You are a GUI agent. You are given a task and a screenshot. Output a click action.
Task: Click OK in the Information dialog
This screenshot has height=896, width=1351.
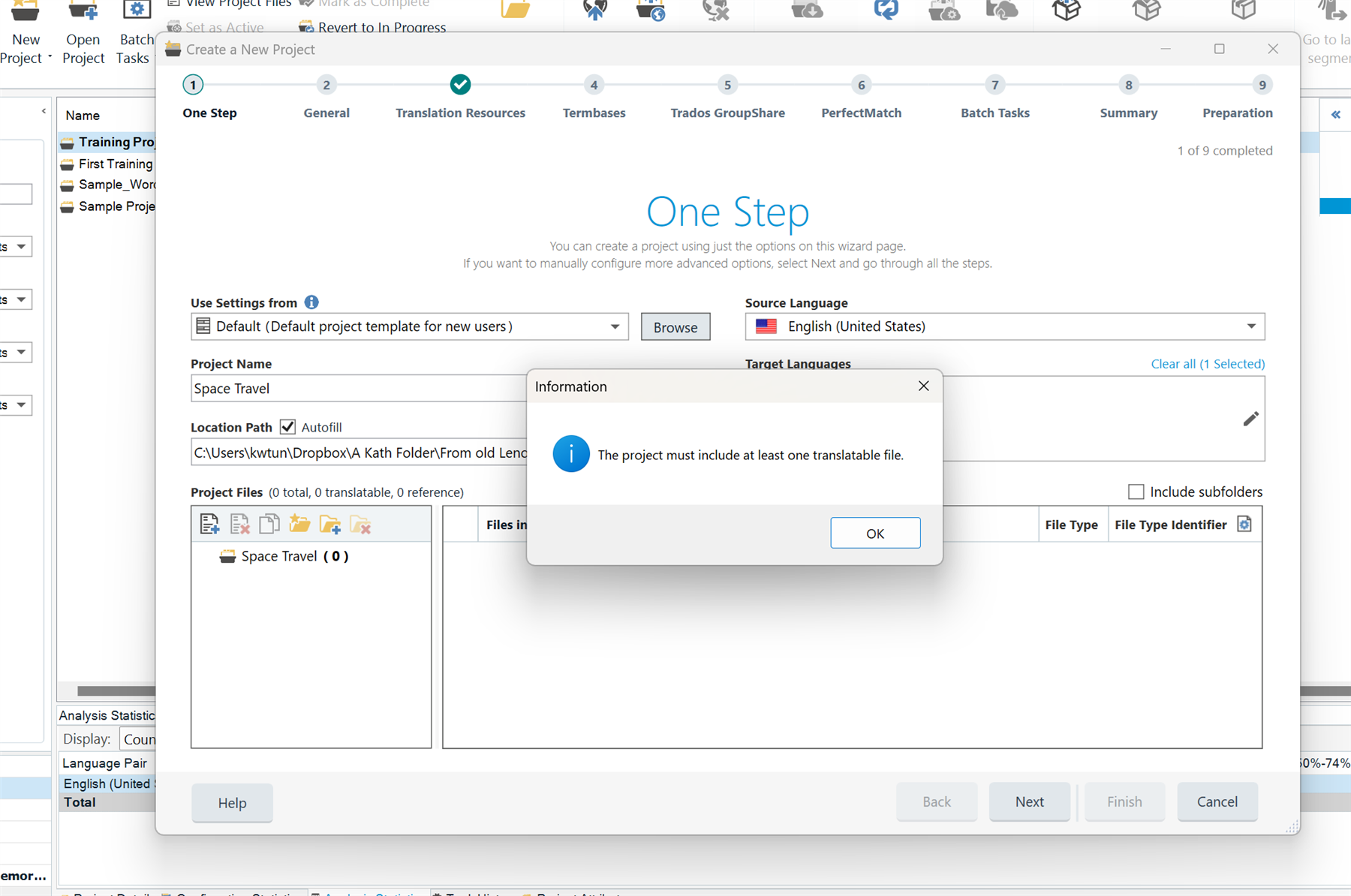[x=875, y=533]
